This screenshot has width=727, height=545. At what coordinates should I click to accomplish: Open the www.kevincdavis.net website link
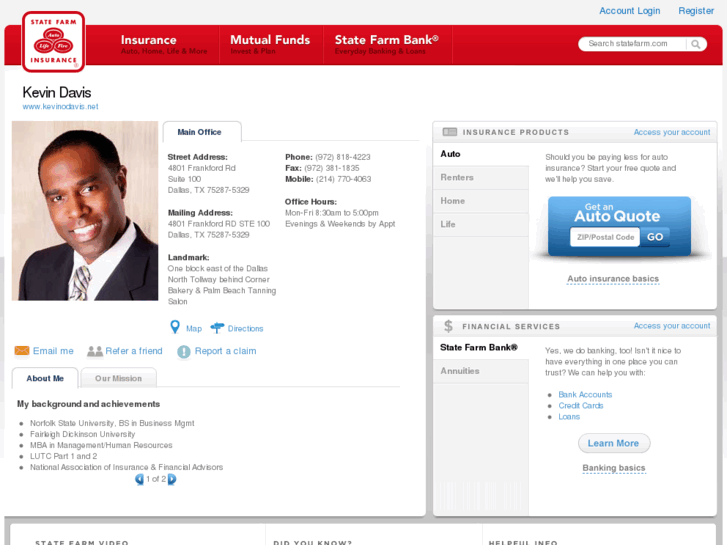(60, 107)
